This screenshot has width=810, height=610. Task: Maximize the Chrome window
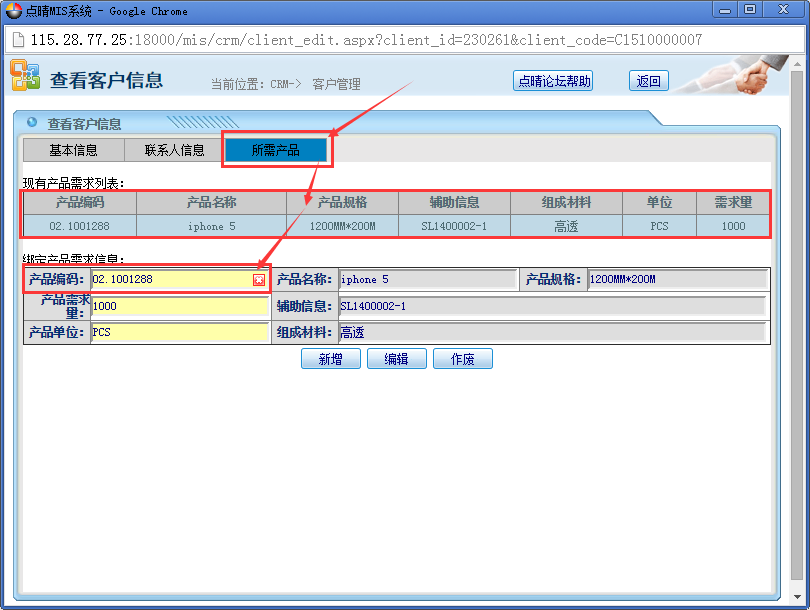(x=749, y=10)
